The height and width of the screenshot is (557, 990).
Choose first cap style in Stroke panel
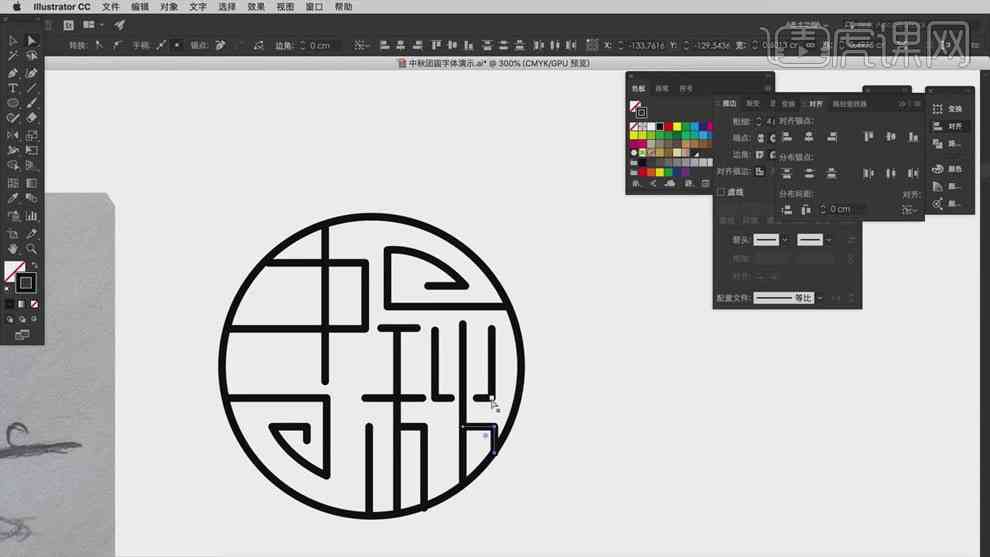761,138
